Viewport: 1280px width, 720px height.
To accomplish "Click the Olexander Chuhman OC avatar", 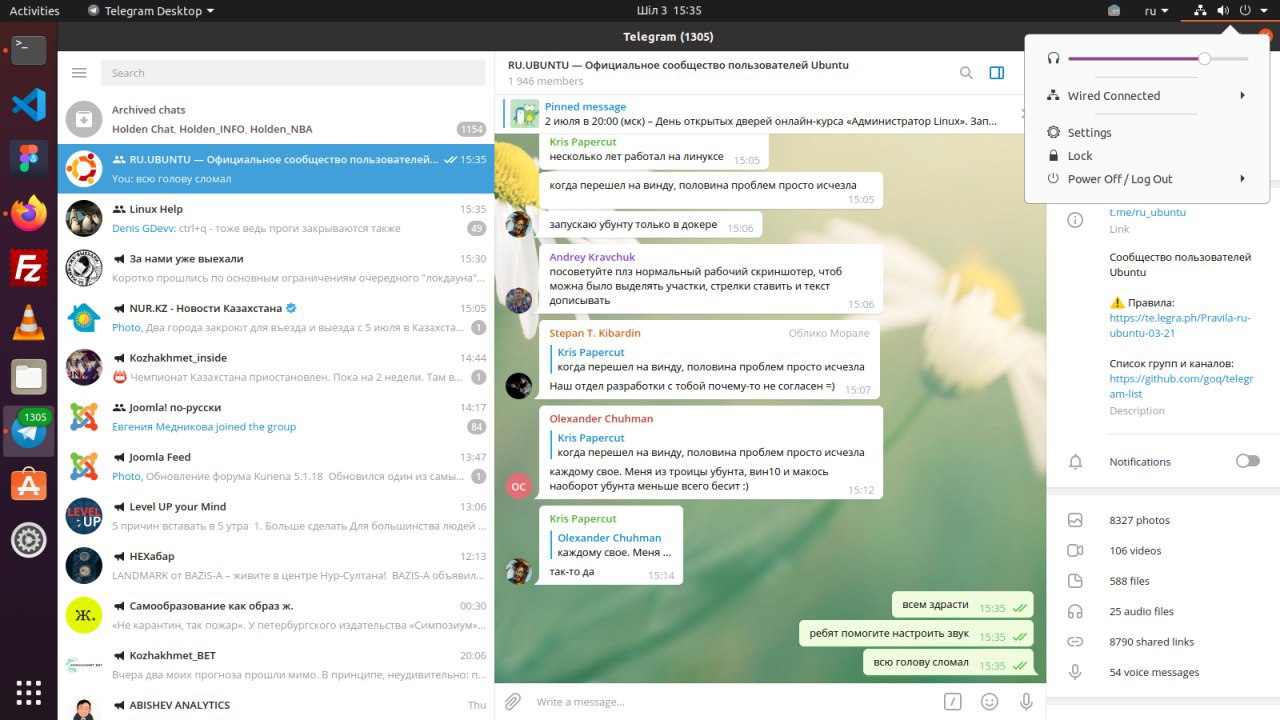I will coord(518,486).
